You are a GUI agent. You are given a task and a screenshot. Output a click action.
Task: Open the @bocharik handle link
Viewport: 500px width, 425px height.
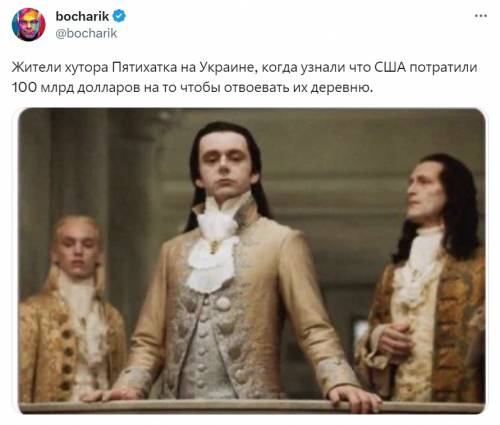pos(86,33)
